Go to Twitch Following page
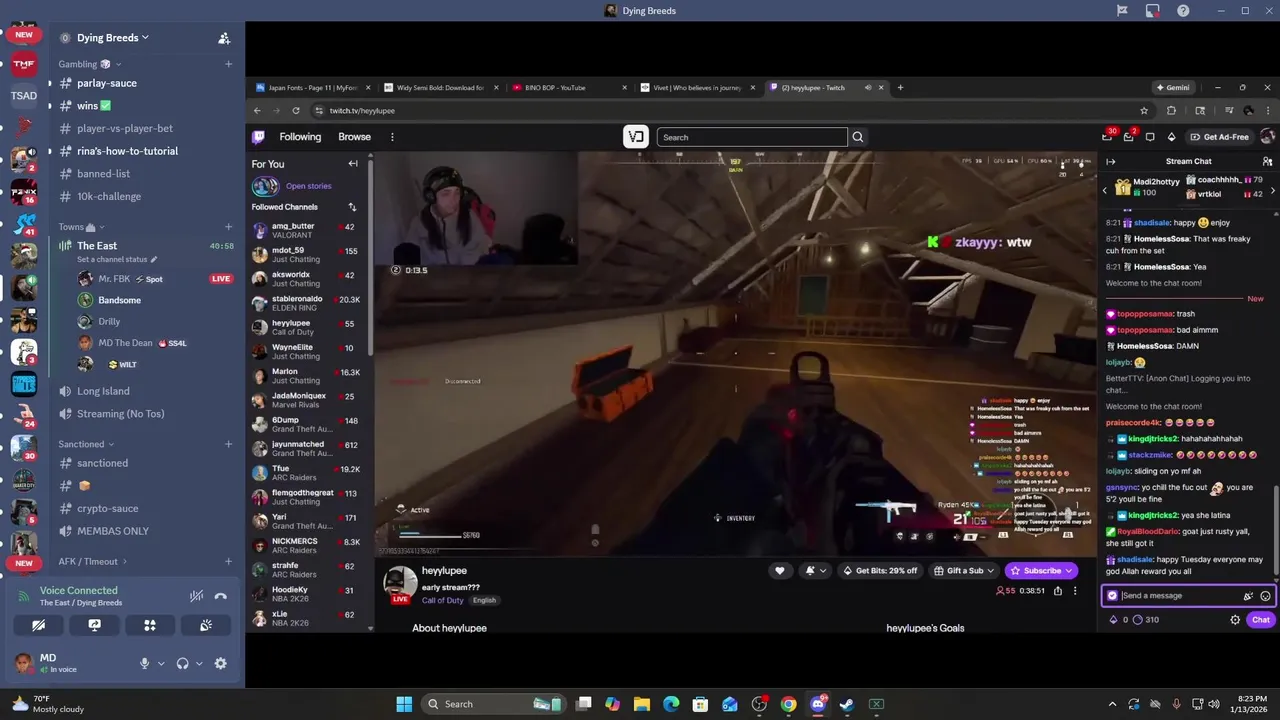The image size is (1280, 720). [x=300, y=137]
